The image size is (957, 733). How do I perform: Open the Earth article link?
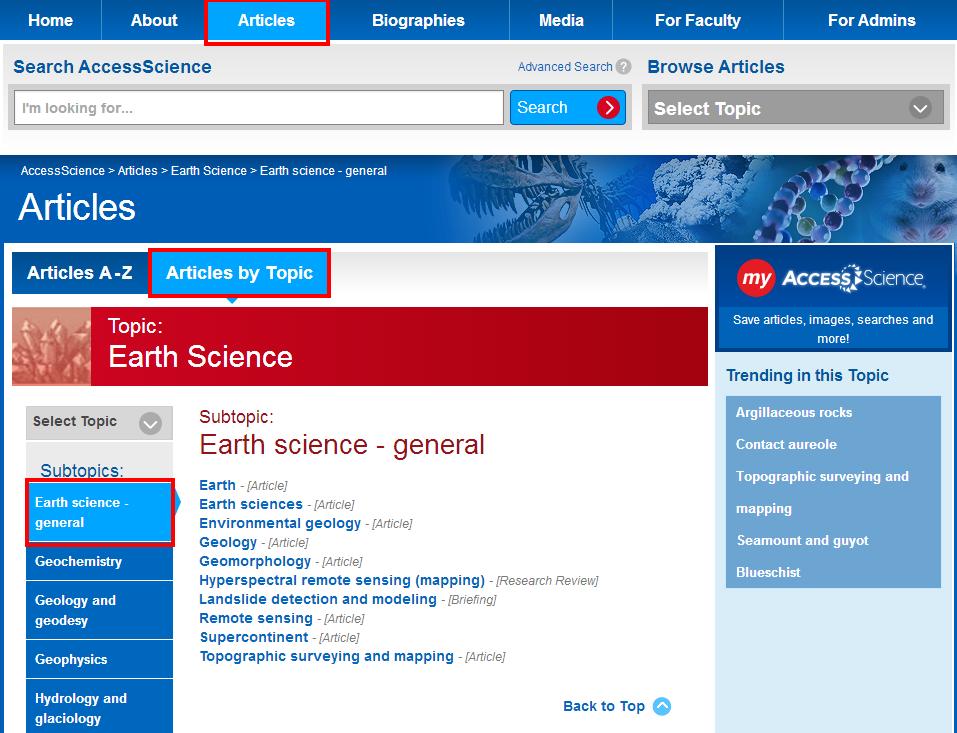217,485
